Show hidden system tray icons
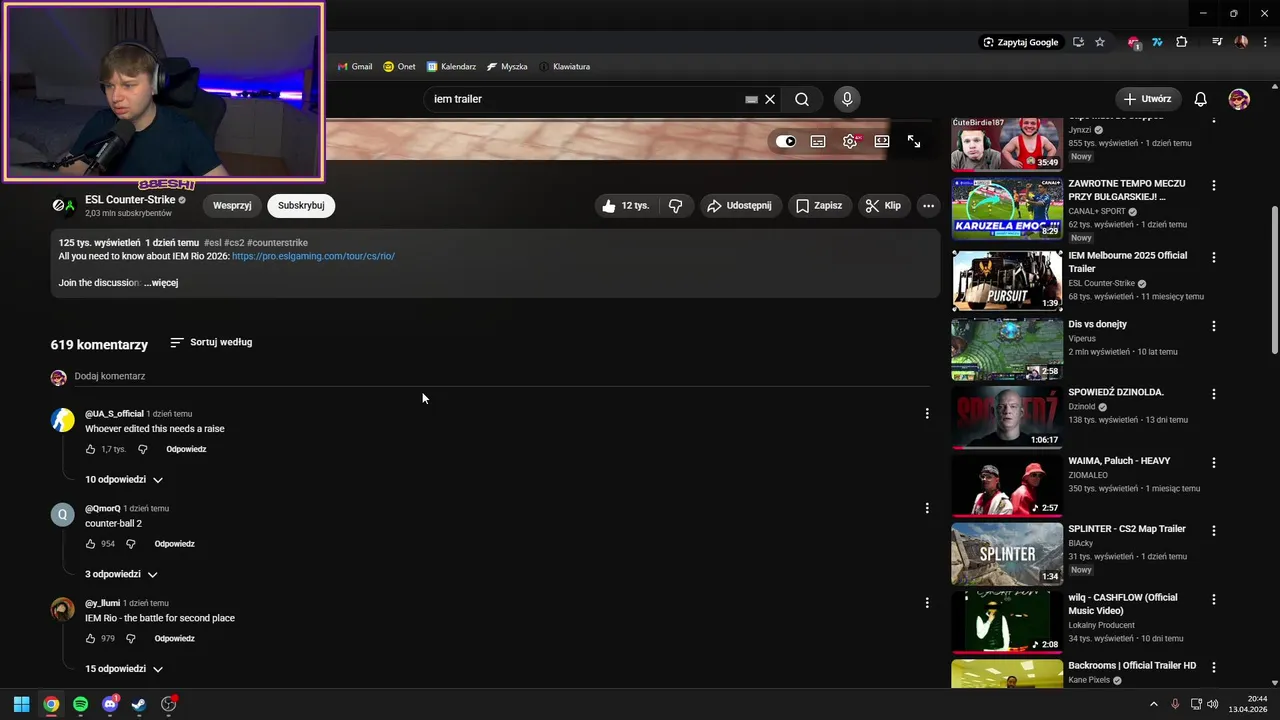 point(1153,704)
